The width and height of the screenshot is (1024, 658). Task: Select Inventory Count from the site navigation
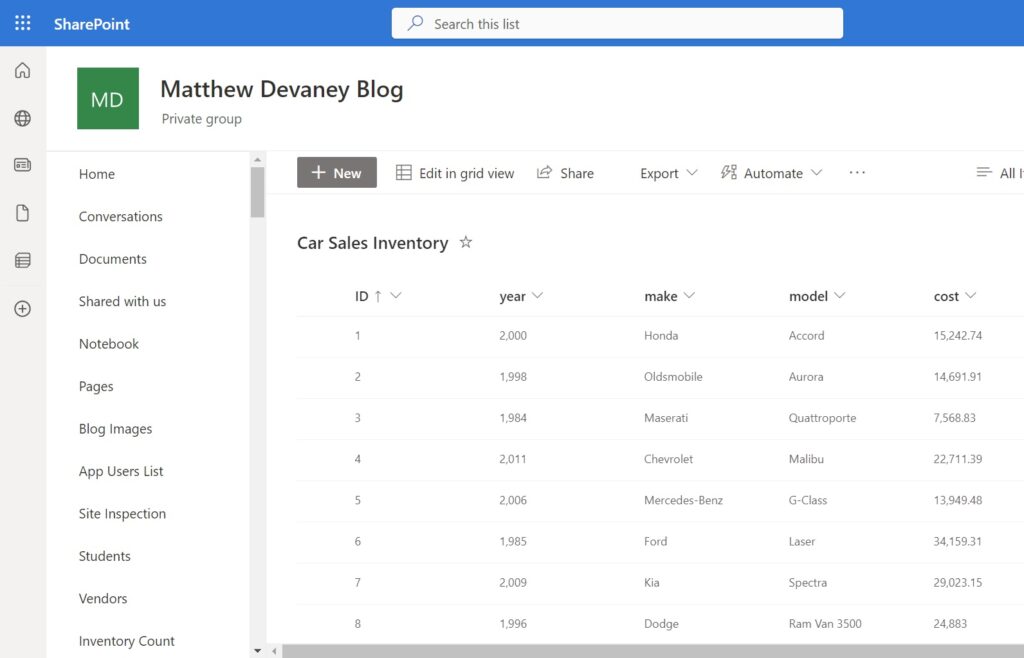point(126,641)
